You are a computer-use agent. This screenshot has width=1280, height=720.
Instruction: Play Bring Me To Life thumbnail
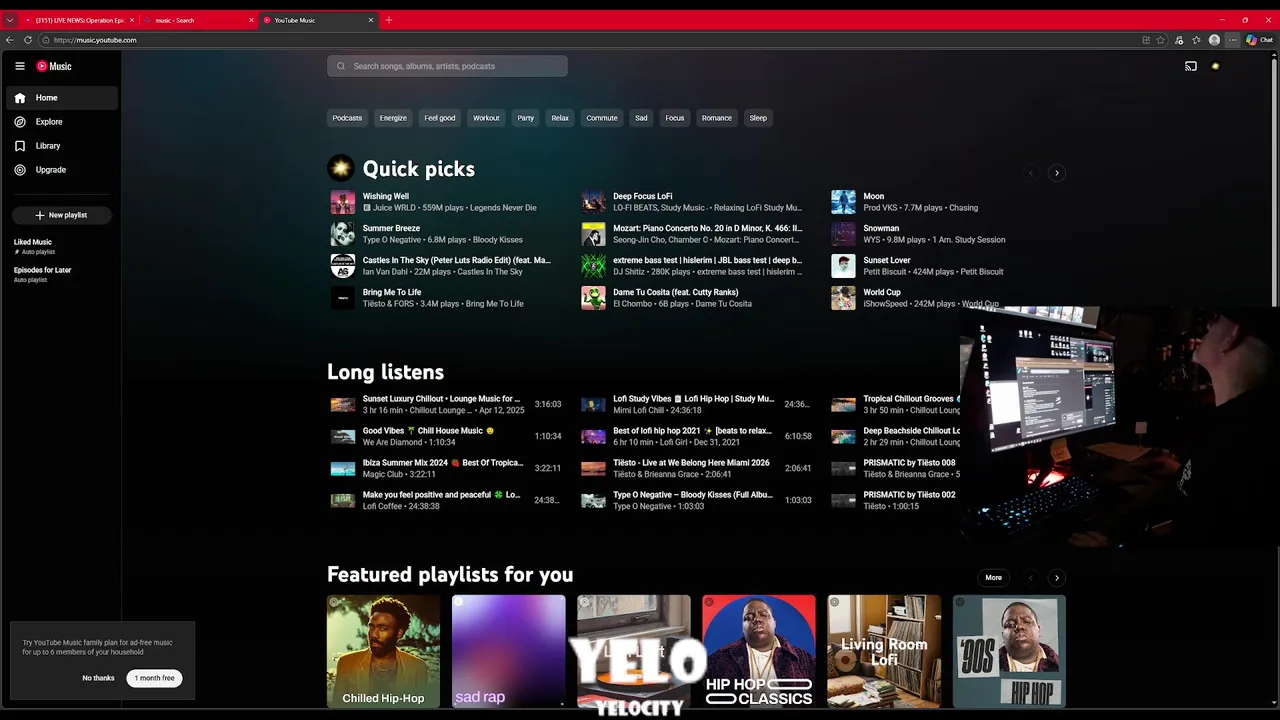tap(343, 298)
